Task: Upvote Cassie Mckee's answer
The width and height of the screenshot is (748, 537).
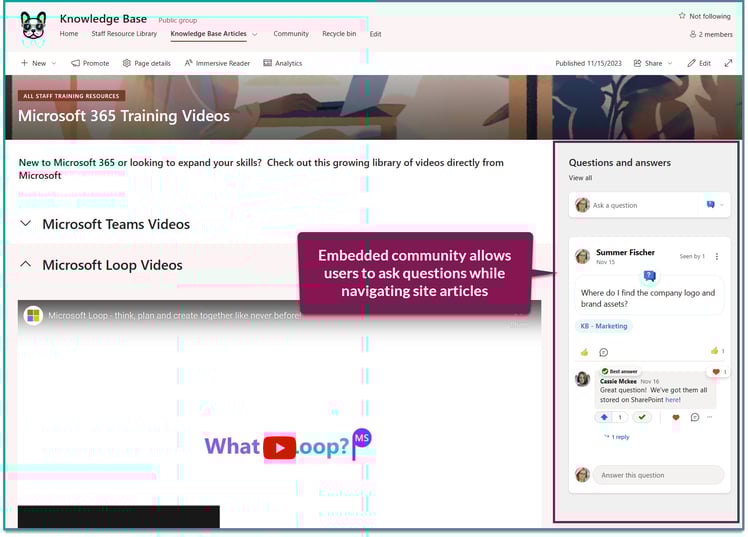Action: (x=604, y=417)
